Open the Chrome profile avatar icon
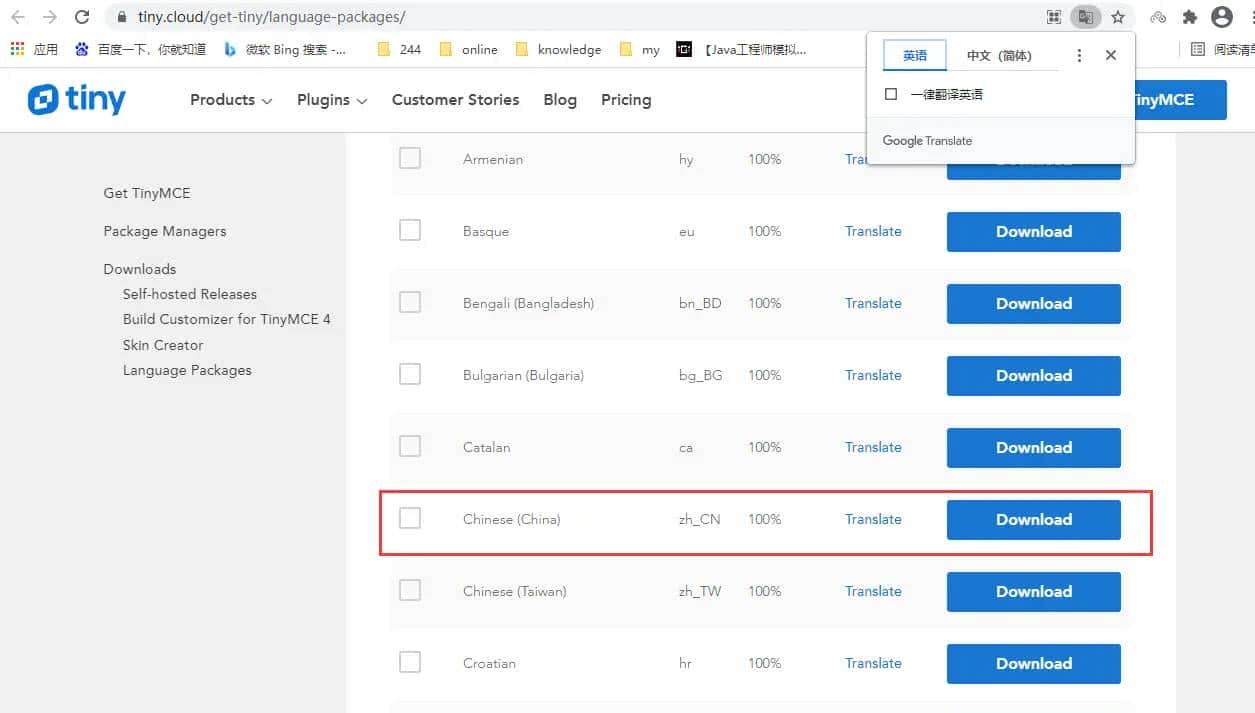 click(x=1221, y=17)
